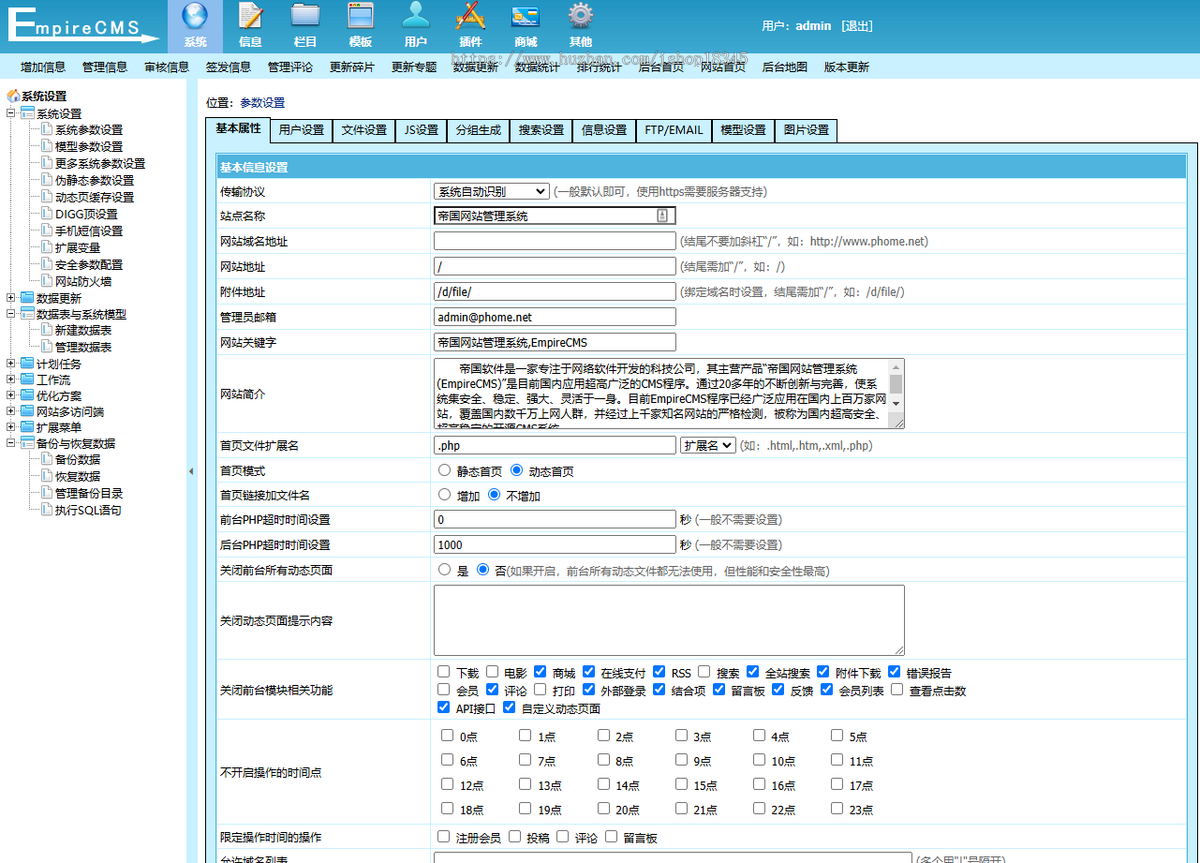Open the 其他 gear icon

(580, 17)
